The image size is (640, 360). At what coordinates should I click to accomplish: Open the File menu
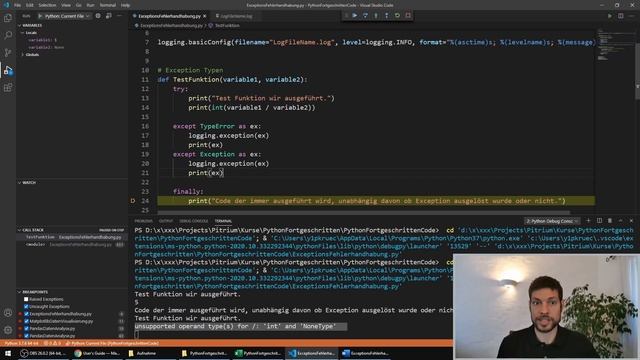18,5
